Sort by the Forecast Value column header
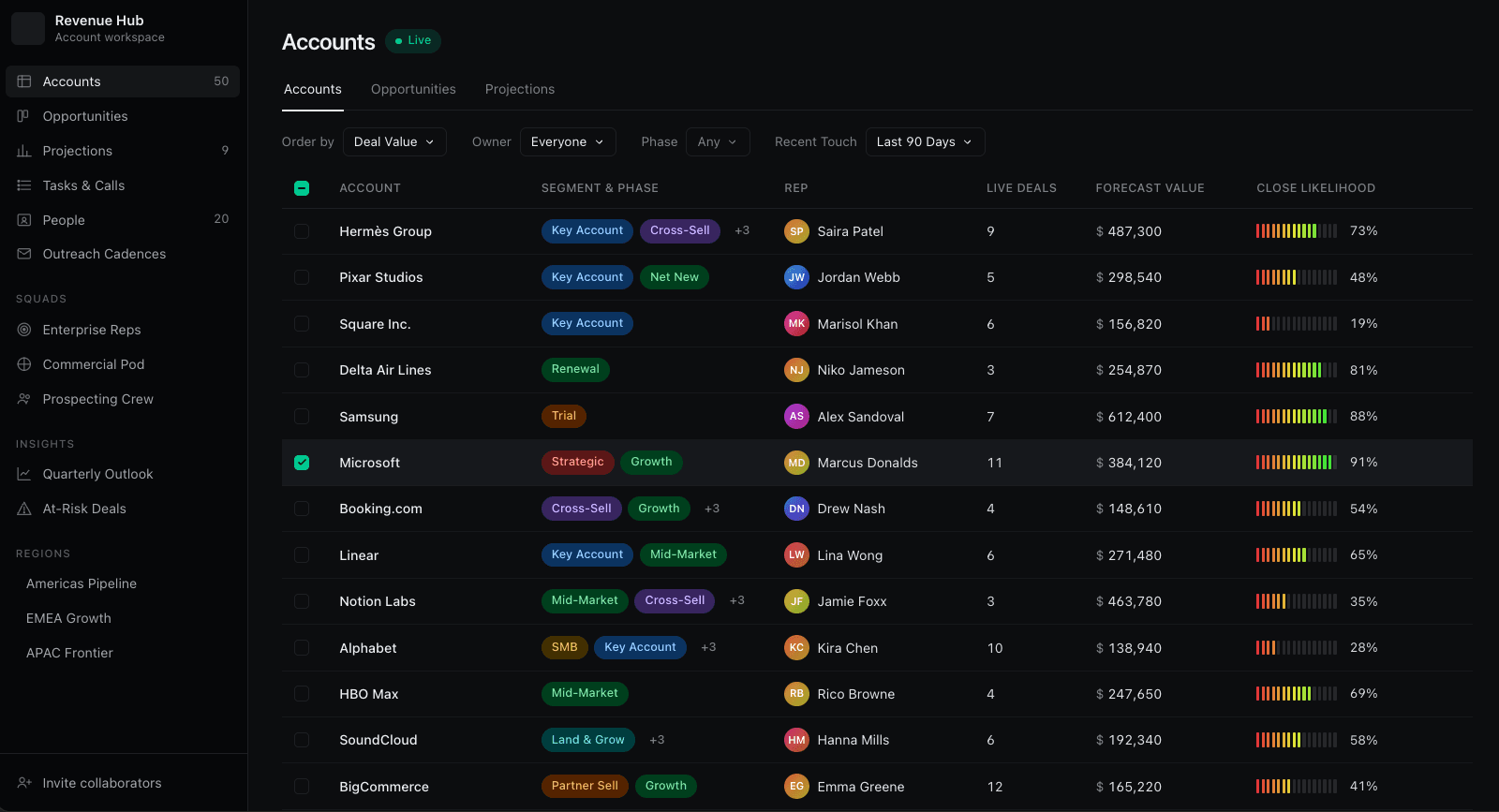The height and width of the screenshot is (812, 1499). pyautogui.click(x=1150, y=188)
